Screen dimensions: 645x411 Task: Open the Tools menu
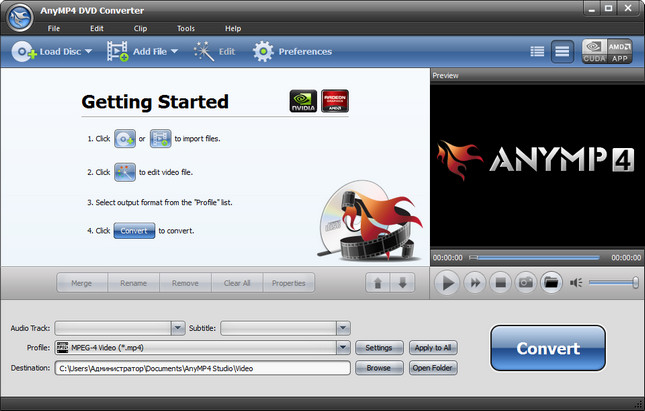click(x=186, y=28)
